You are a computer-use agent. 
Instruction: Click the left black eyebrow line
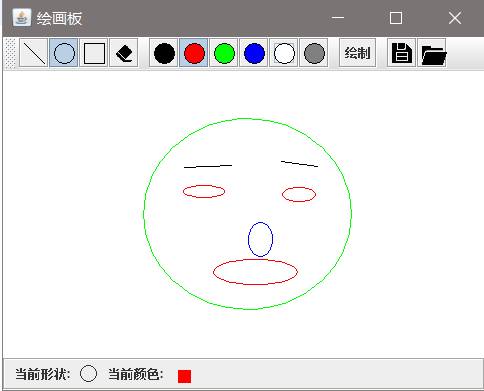[x=208, y=166]
